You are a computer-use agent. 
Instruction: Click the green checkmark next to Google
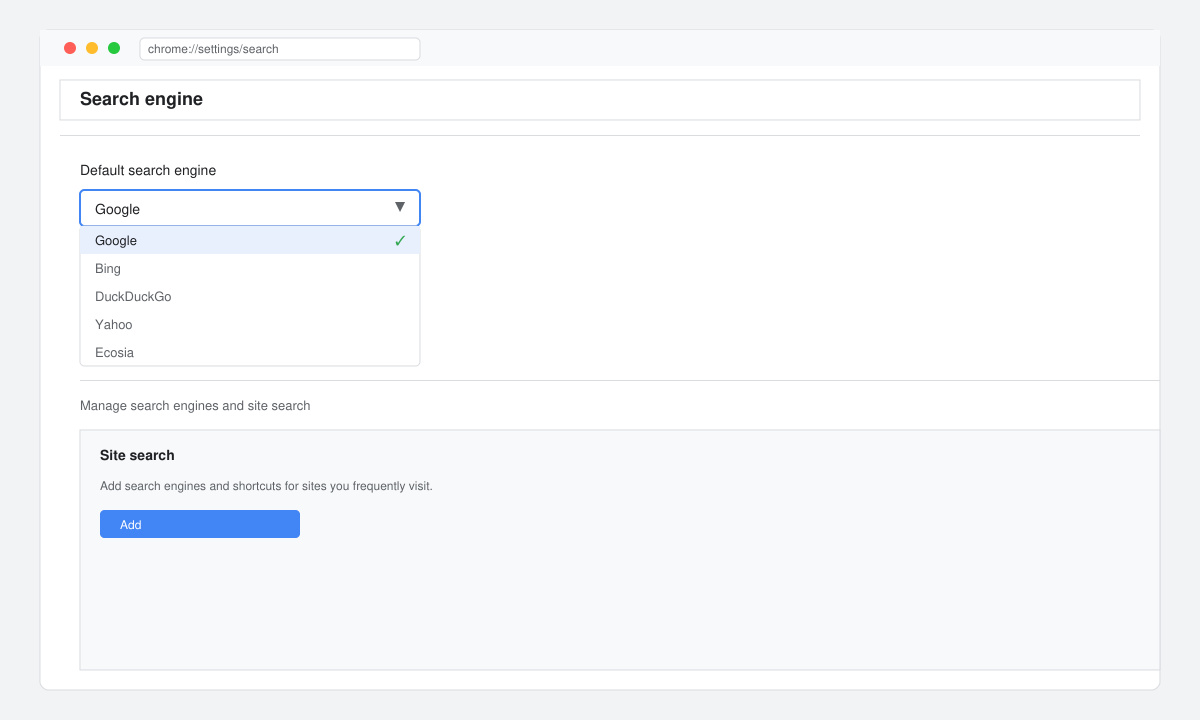(x=400, y=240)
